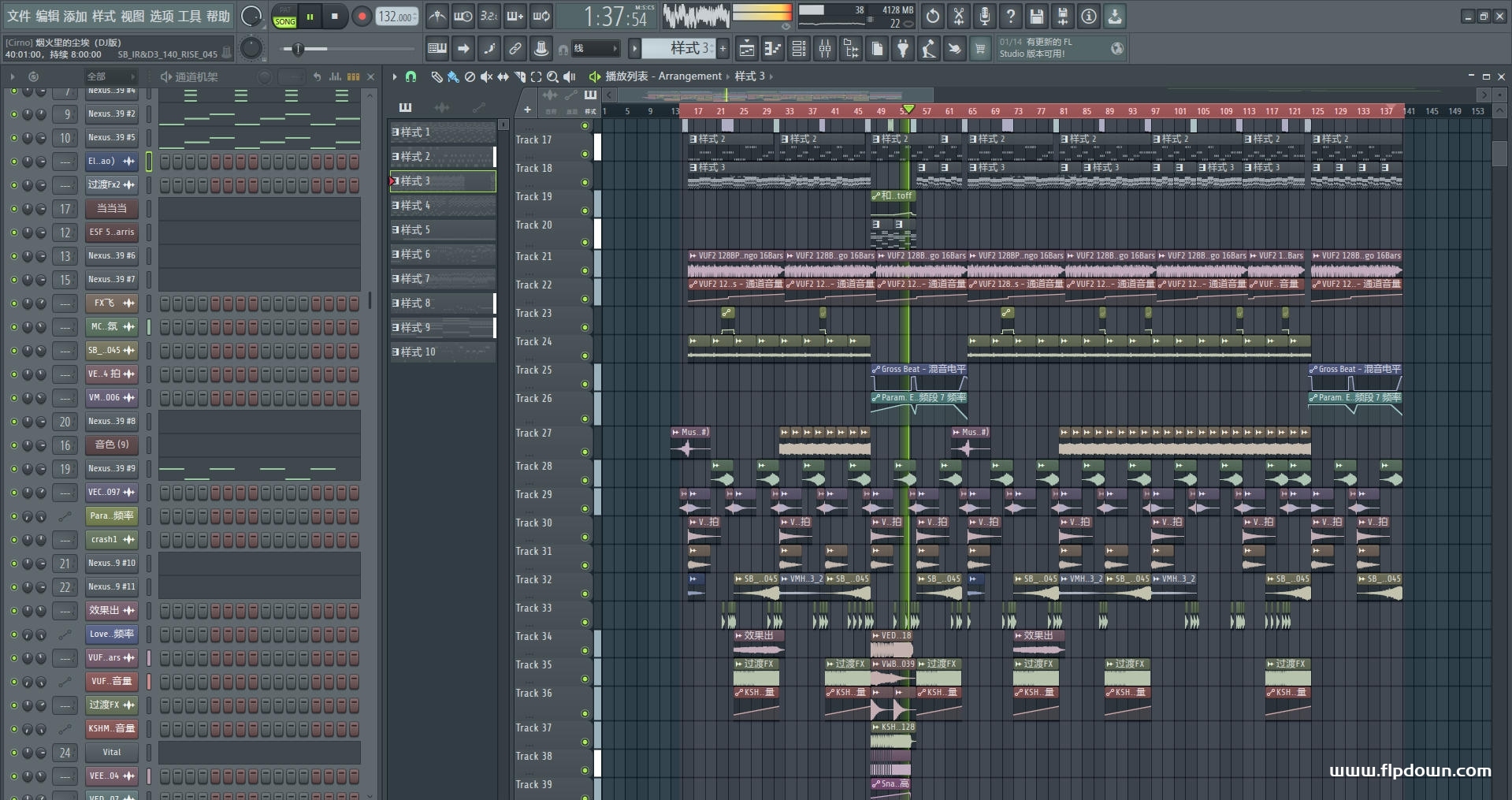Open the Vital channel button
Viewport: 1512px width, 800px height.
click(x=111, y=753)
